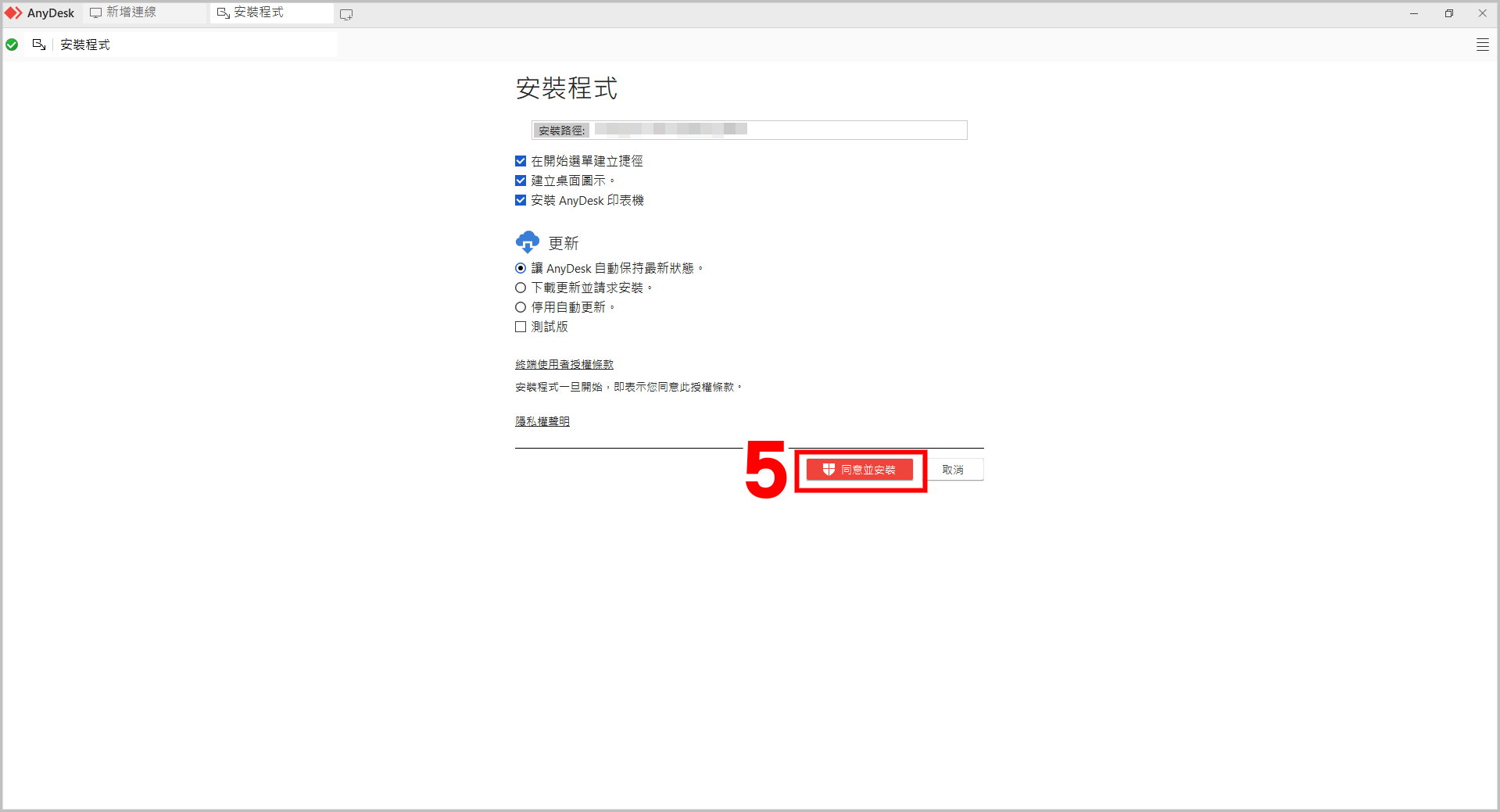Click the 同意並安裝 button
Viewport: 1500px width, 812px height.
[x=860, y=470]
